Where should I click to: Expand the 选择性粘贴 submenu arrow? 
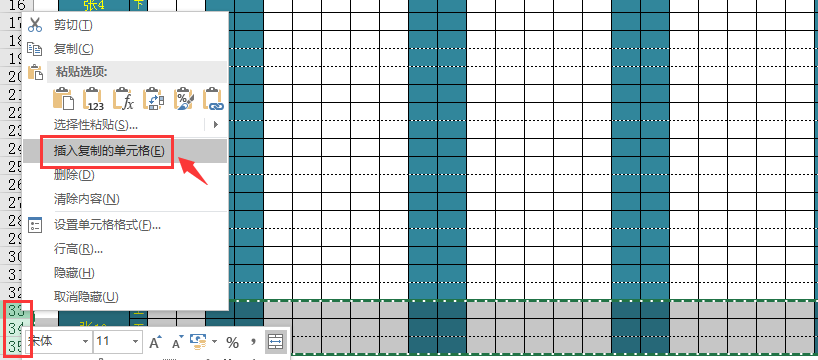click(216, 125)
